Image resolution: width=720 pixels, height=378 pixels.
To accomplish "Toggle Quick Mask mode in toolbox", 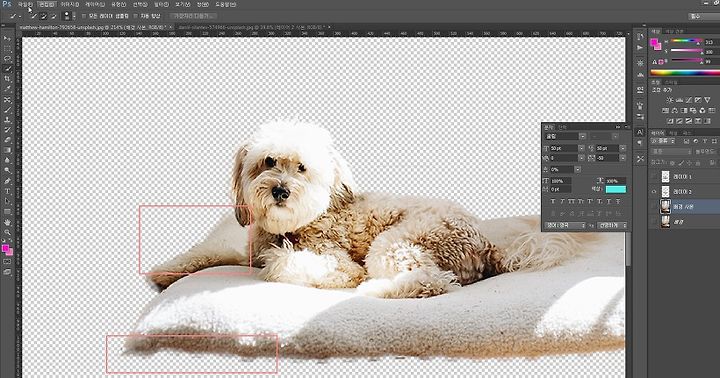I will 7,262.
